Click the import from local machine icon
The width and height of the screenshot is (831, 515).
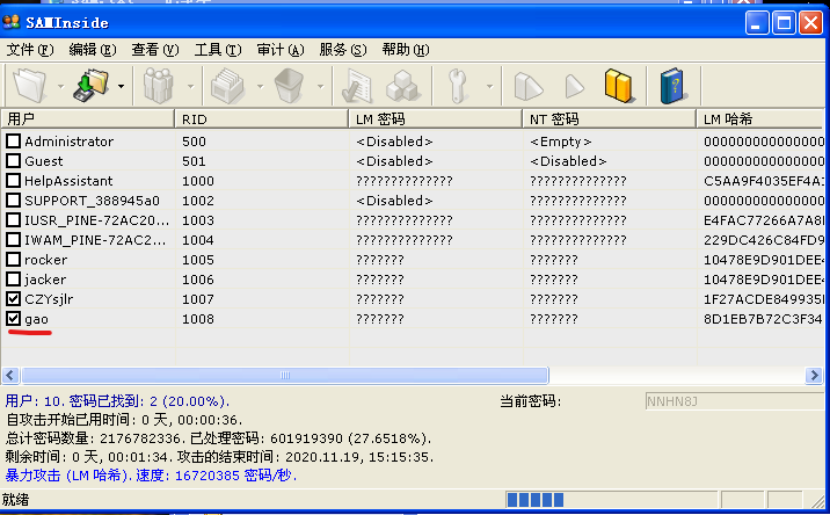pos(92,85)
